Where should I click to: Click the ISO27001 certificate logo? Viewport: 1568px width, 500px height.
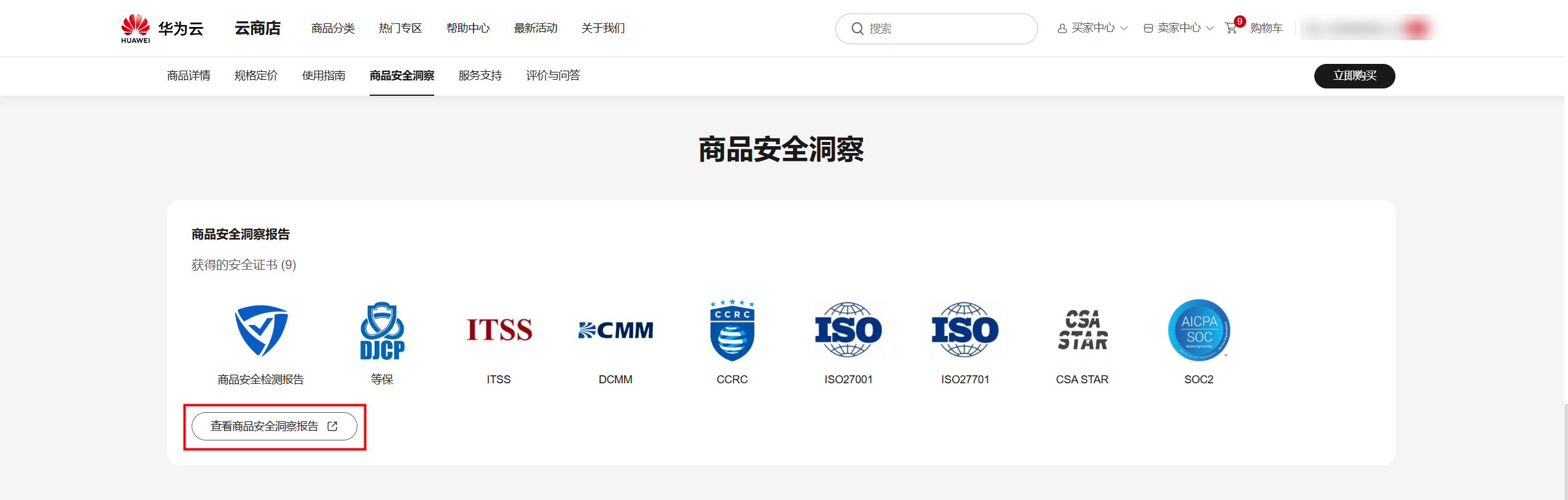coord(848,330)
